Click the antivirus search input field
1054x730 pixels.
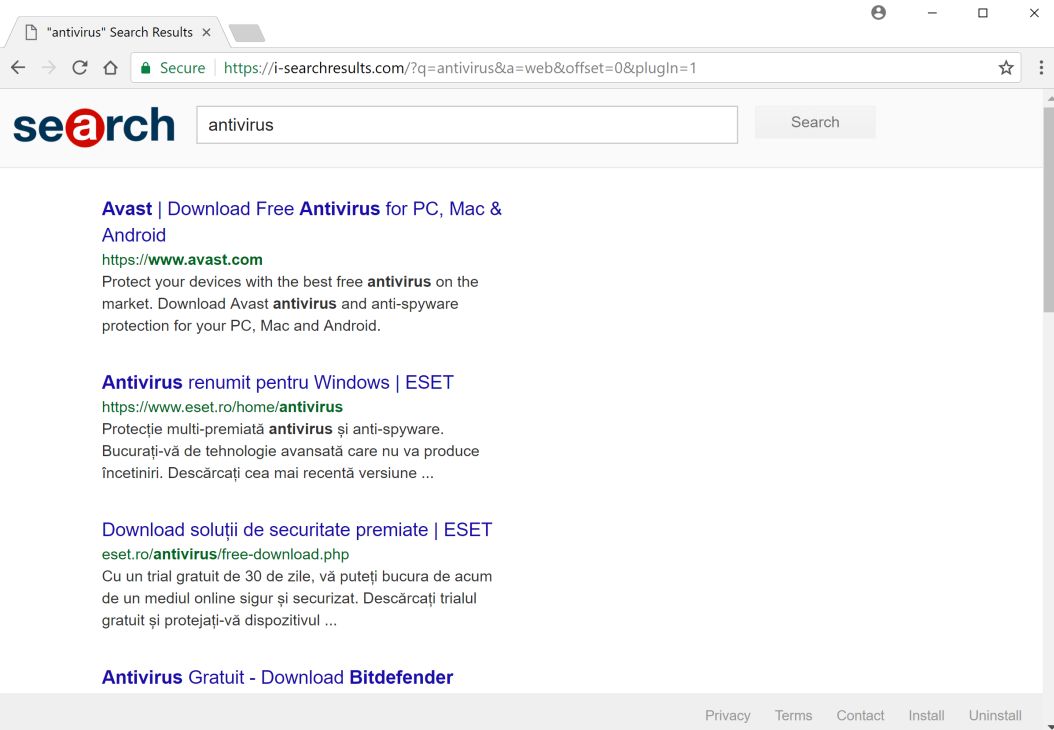[x=467, y=124]
